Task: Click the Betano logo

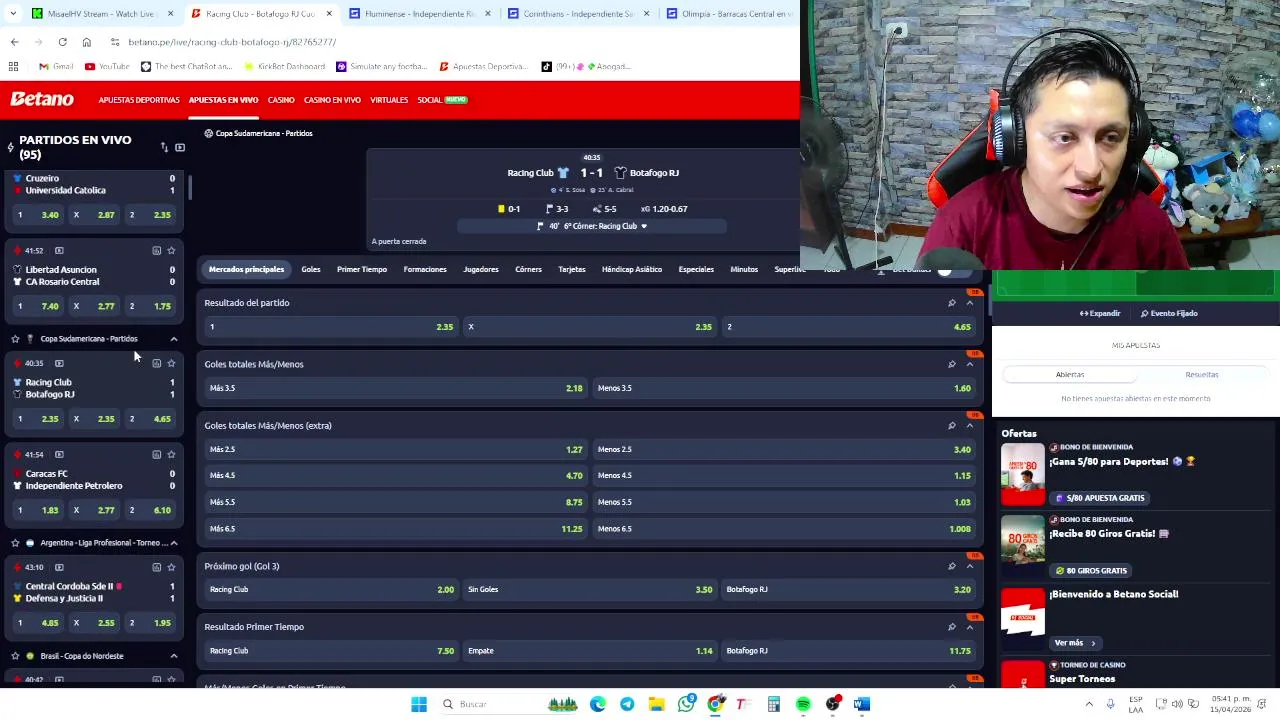Action: coord(42,99)
